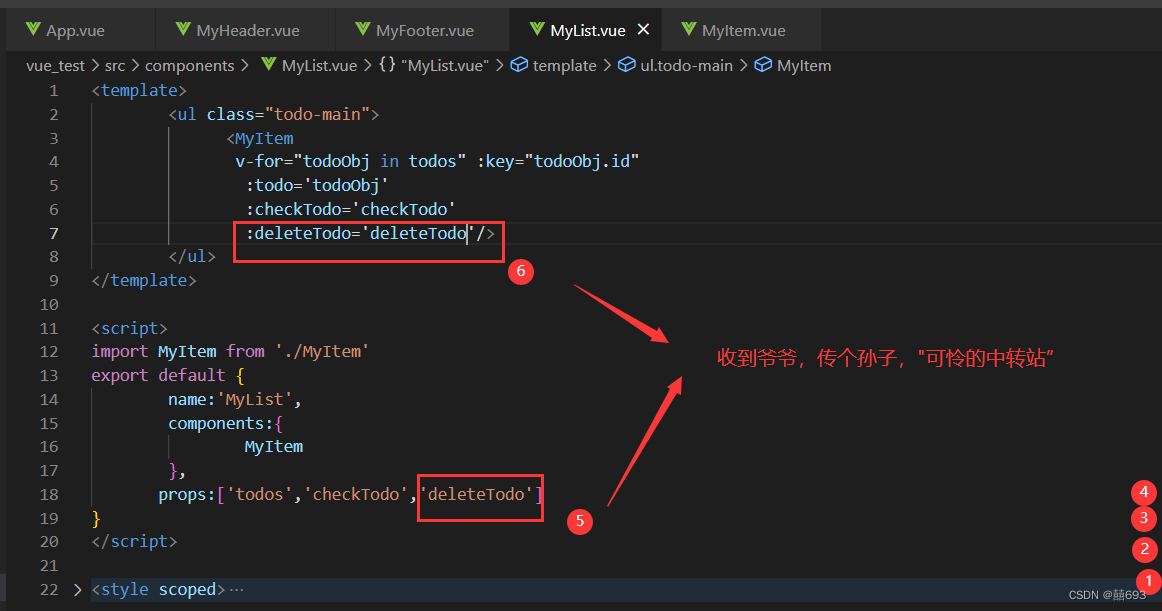This screenshot has height=611, width=1162.
Task: Click the Vue icon on MyFooter.vue tab
Action: point(361,29)
